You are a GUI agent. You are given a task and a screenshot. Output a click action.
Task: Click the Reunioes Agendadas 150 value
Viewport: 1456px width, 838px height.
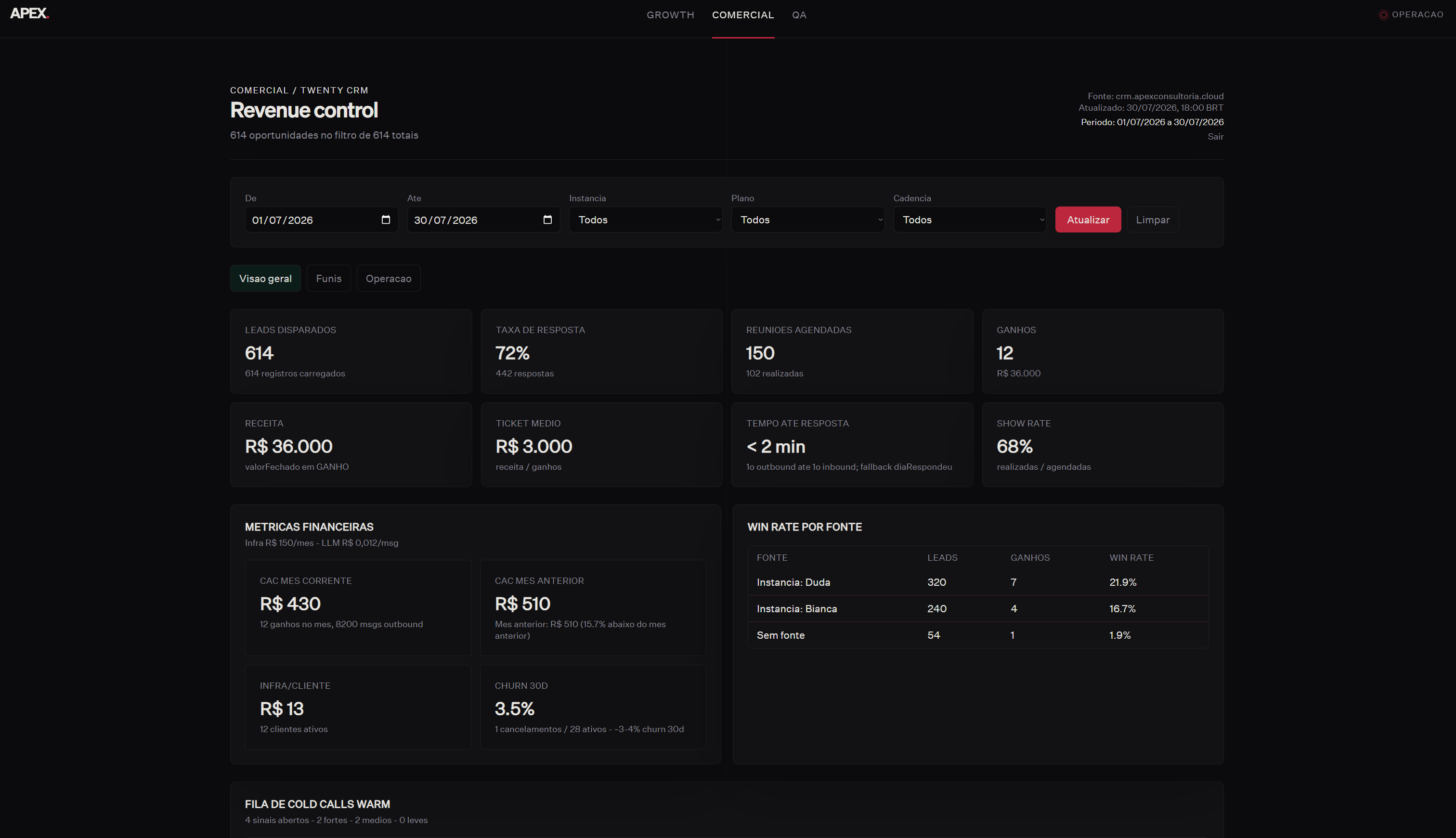tap(760, 353)
